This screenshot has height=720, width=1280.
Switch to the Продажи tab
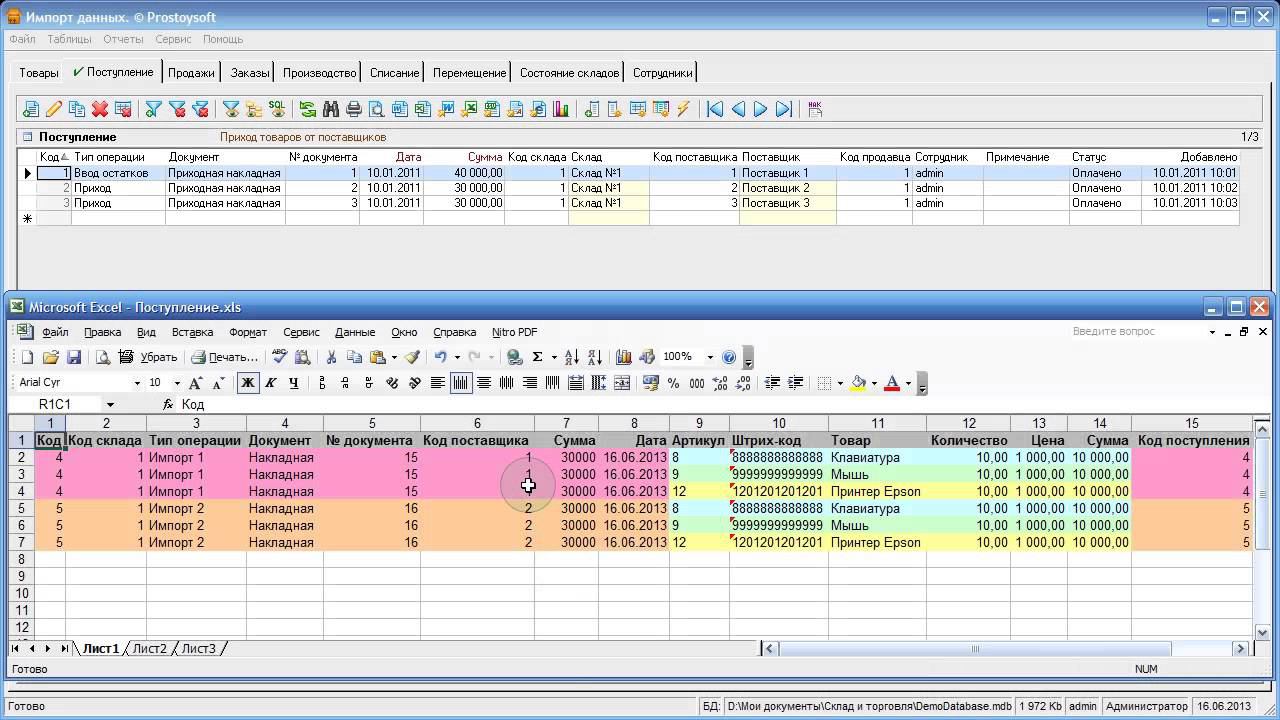click(x=191, y=73)
